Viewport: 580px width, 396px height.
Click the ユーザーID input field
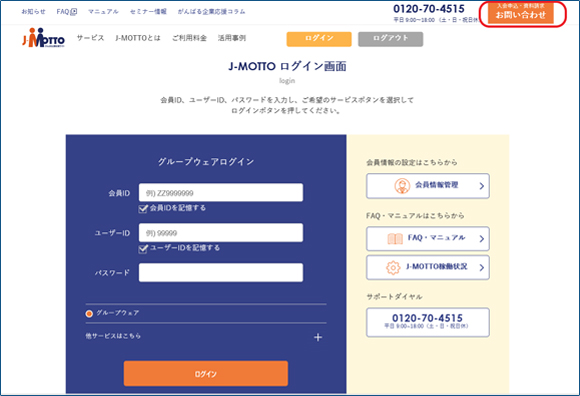tap(221, 232)
